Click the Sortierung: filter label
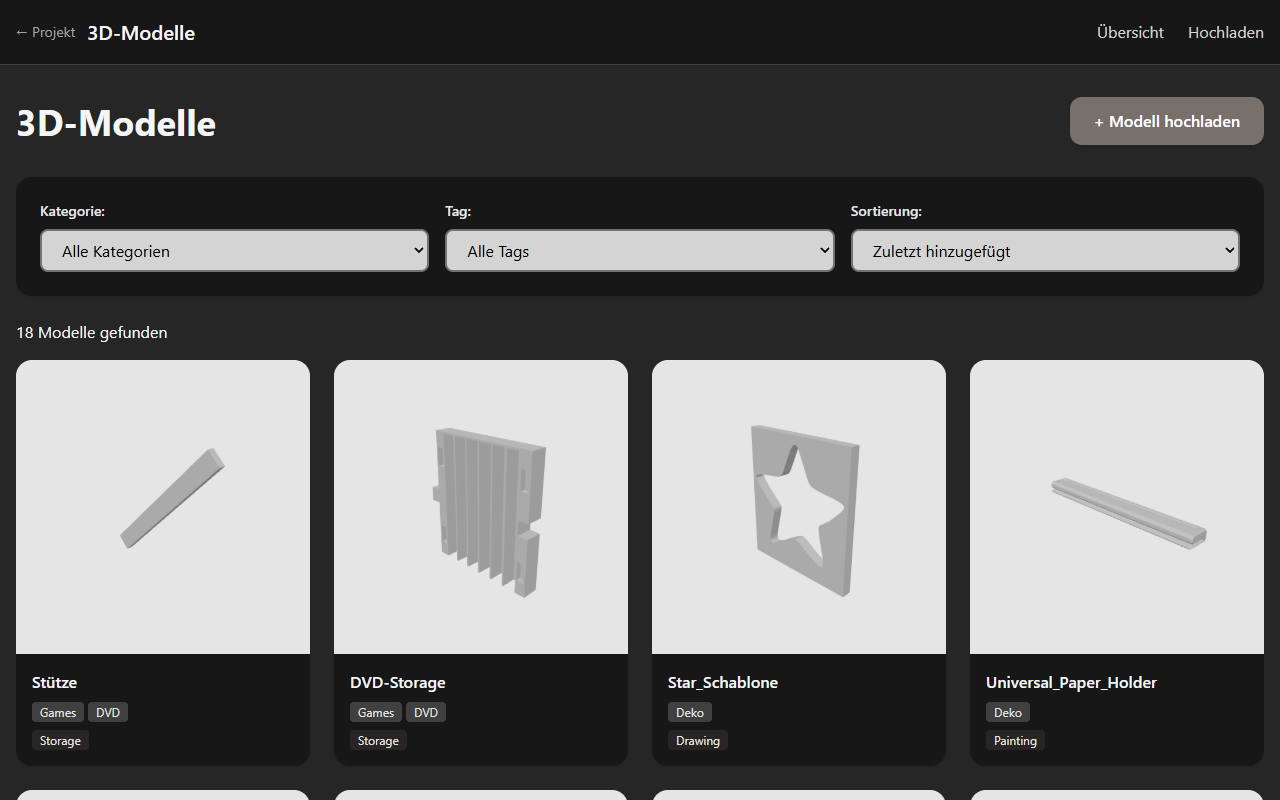Image resolution: width=1280 pixels, height=800 pixels. coord(886,211)
